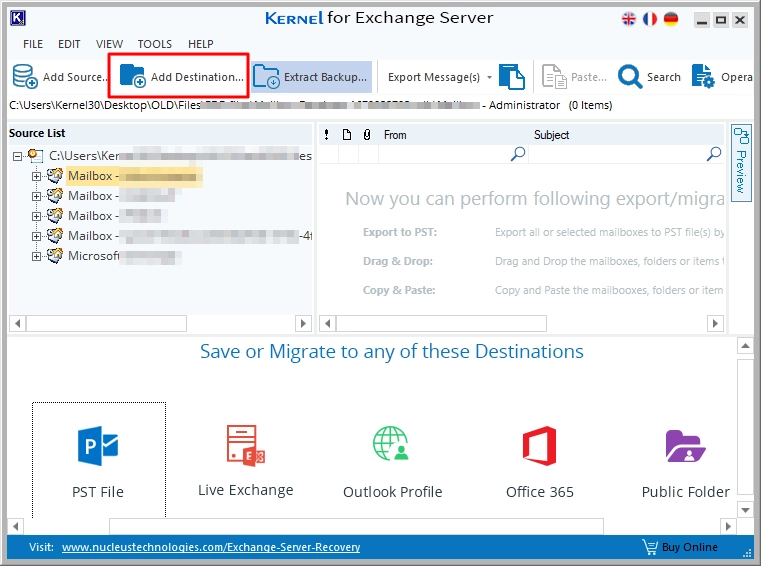This screenshot has width=761, height=566.
Task: Click the Paste... label in toolbar
Action: pos(589,77)
